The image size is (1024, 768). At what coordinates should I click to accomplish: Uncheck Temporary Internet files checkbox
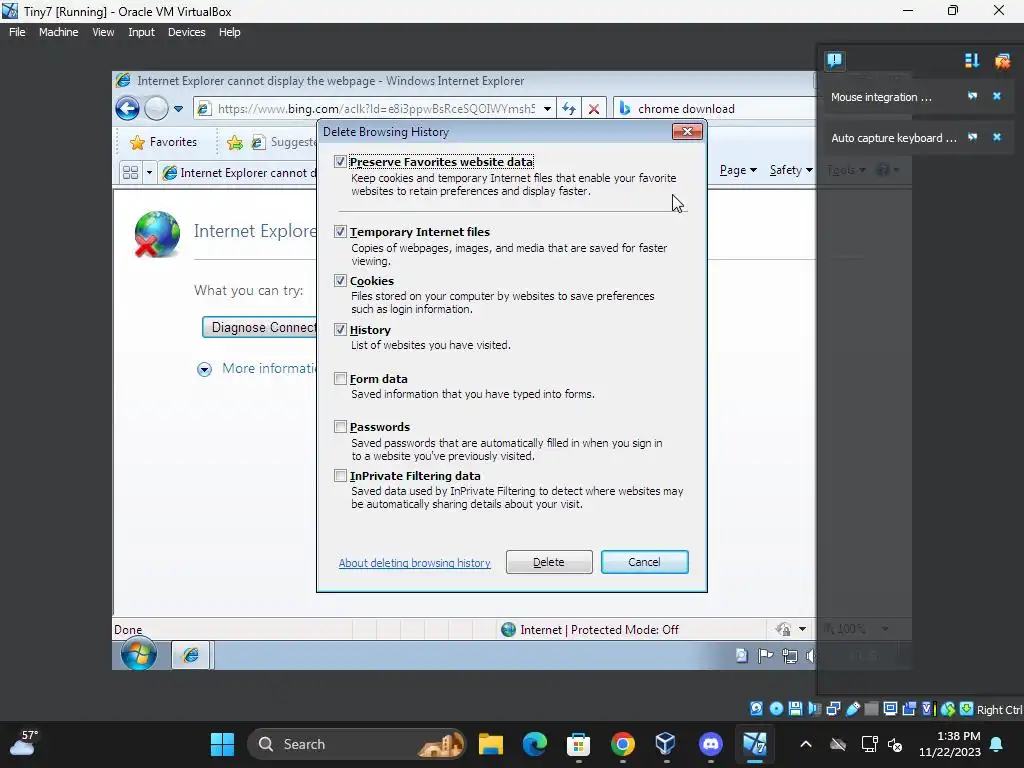click(340, 231)
